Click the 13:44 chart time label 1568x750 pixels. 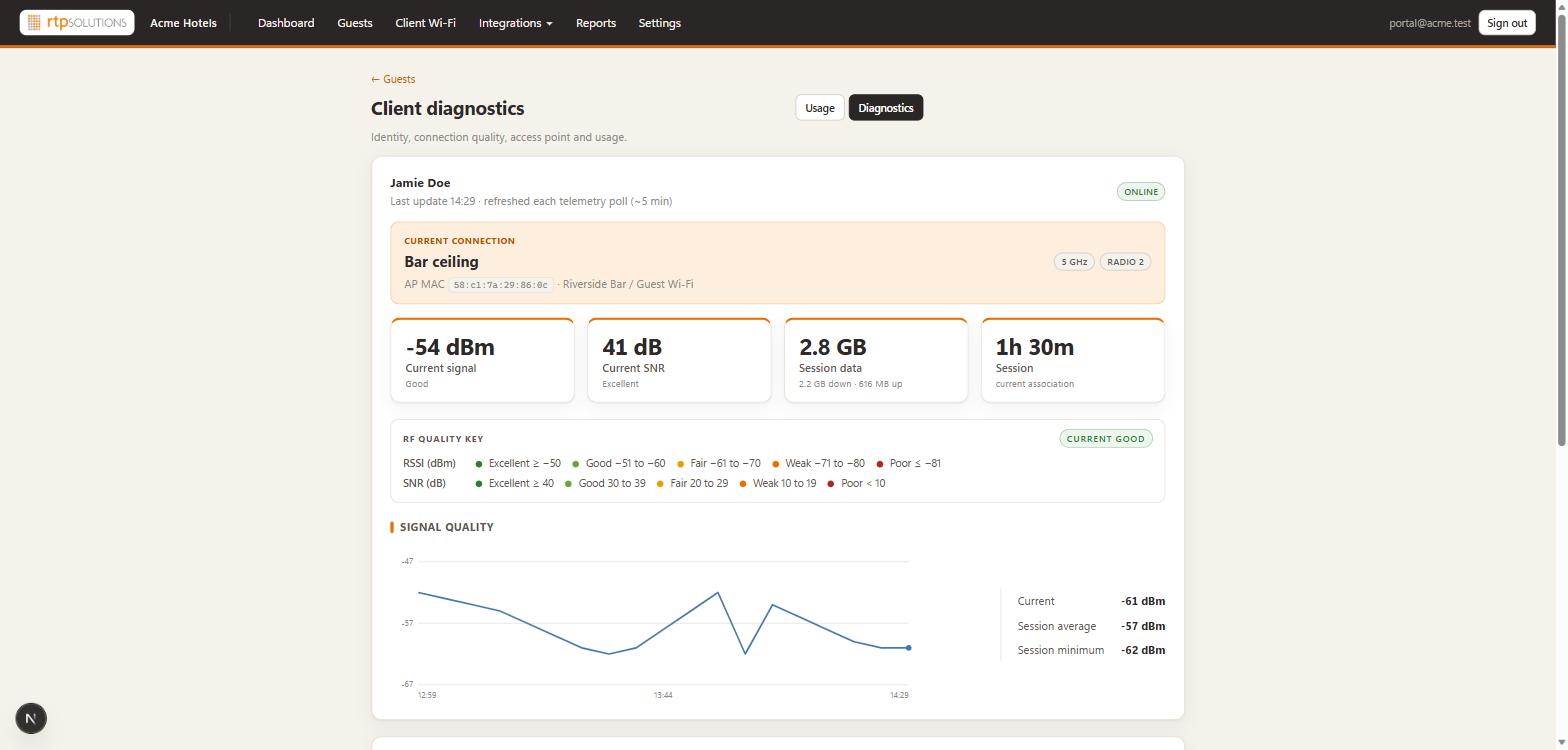[663, 695]
